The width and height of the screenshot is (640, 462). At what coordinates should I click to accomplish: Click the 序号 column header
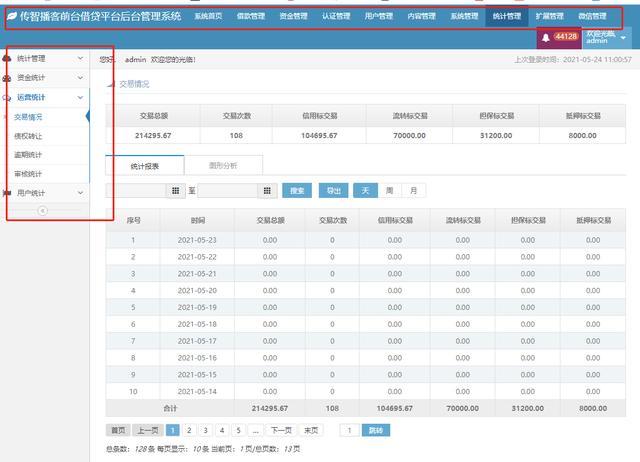pos(133,220)
